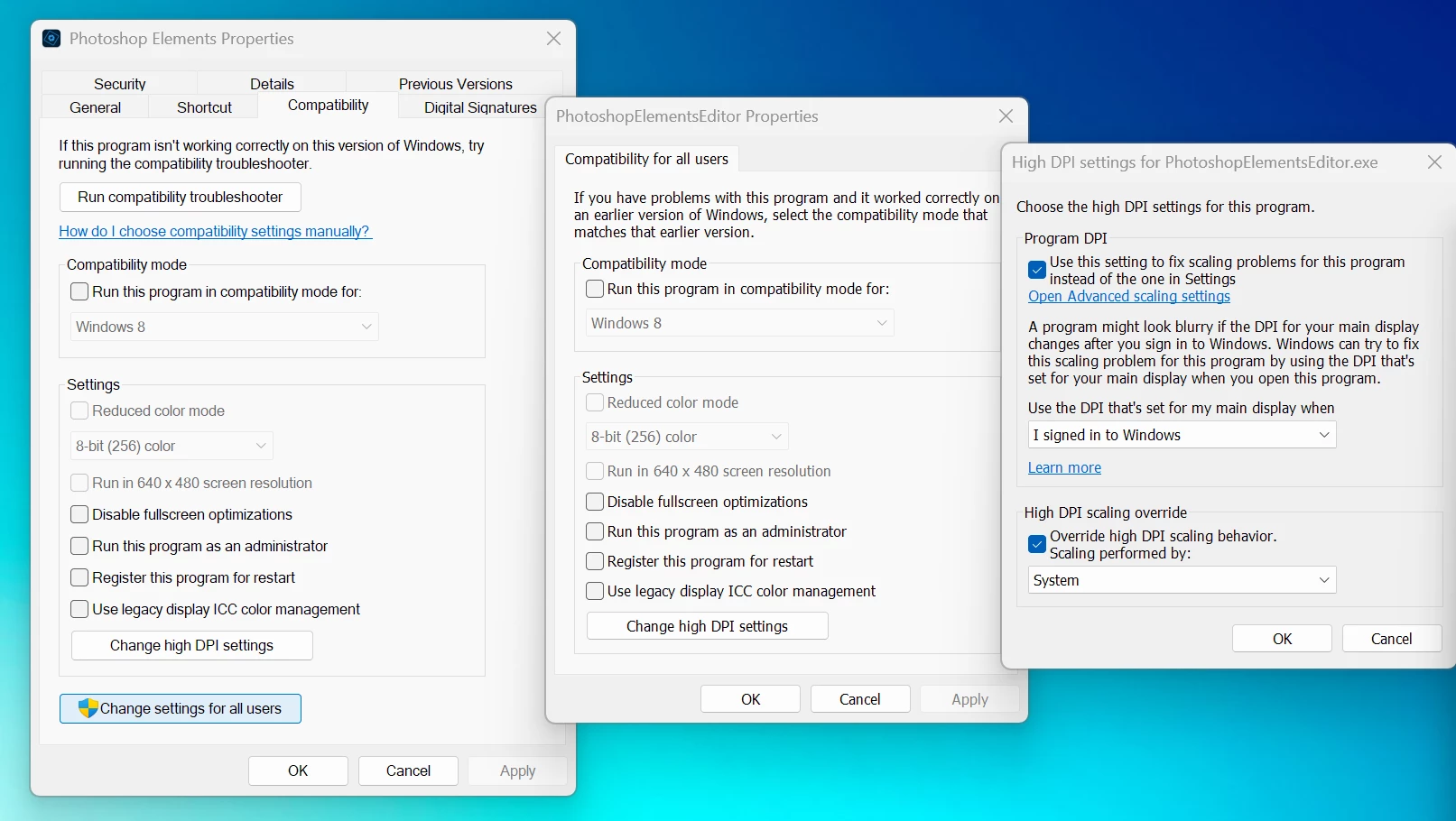Check Register for restart in PhotoshopElementsEditor Properties
The height and width of the screenshot is (821, 1456).
click(x=595, y=561)
